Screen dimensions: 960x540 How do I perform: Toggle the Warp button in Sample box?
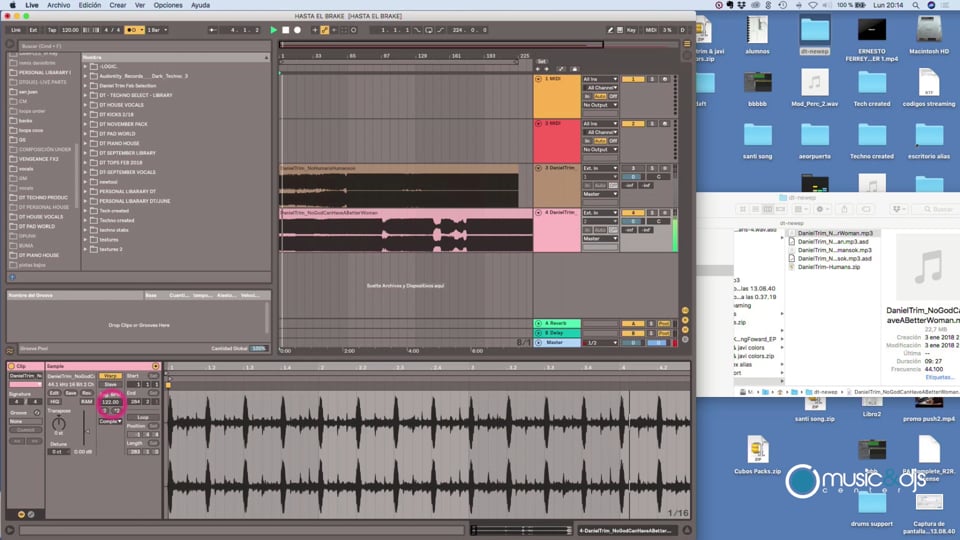click(110, 376)
